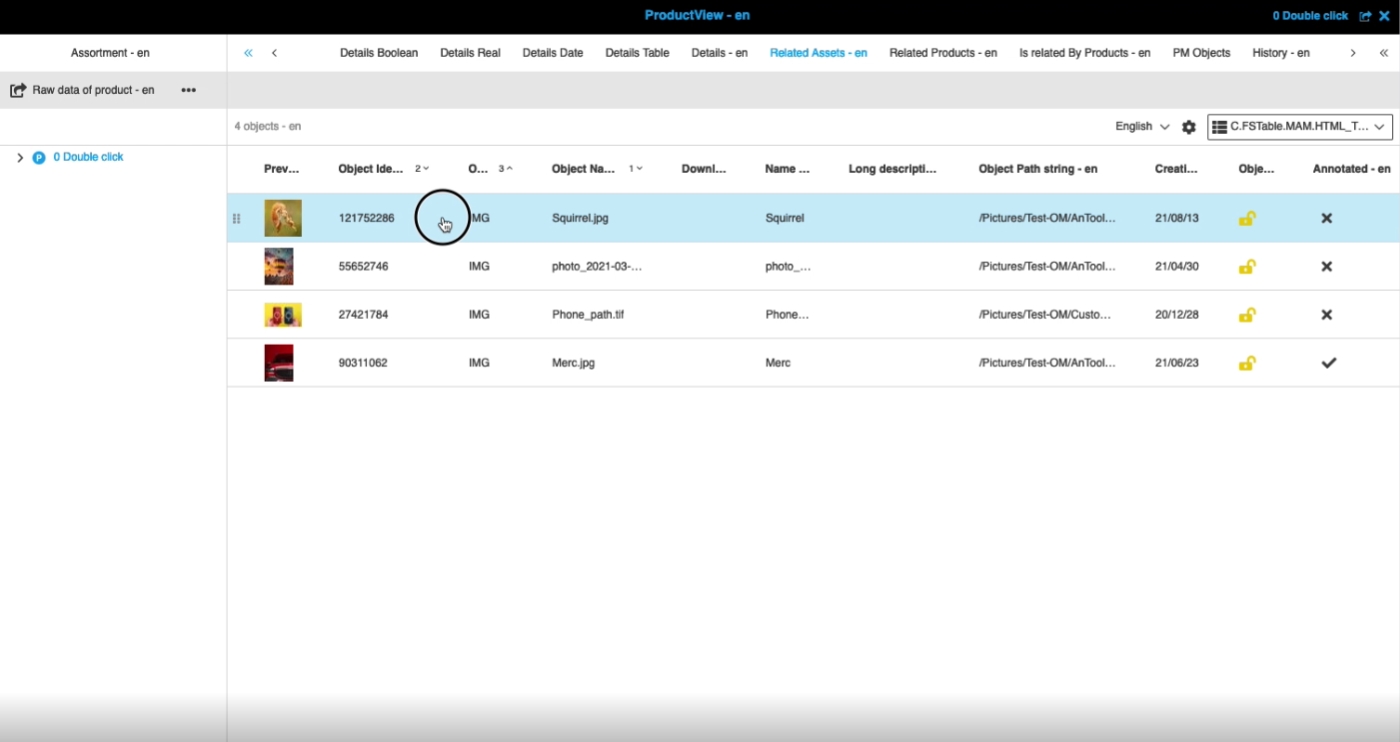The image size is (1400, 742).
Task: Toggle annotated X mark for Phone_path.tif
Action: click(1327, 315)
